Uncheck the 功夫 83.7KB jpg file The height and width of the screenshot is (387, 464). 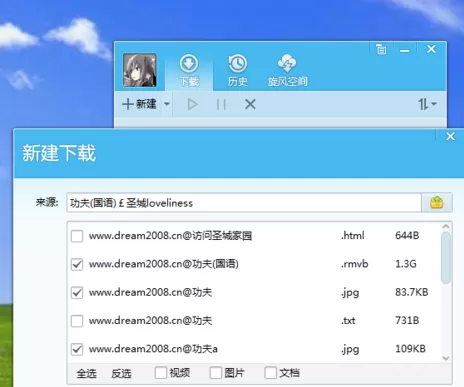77,293
